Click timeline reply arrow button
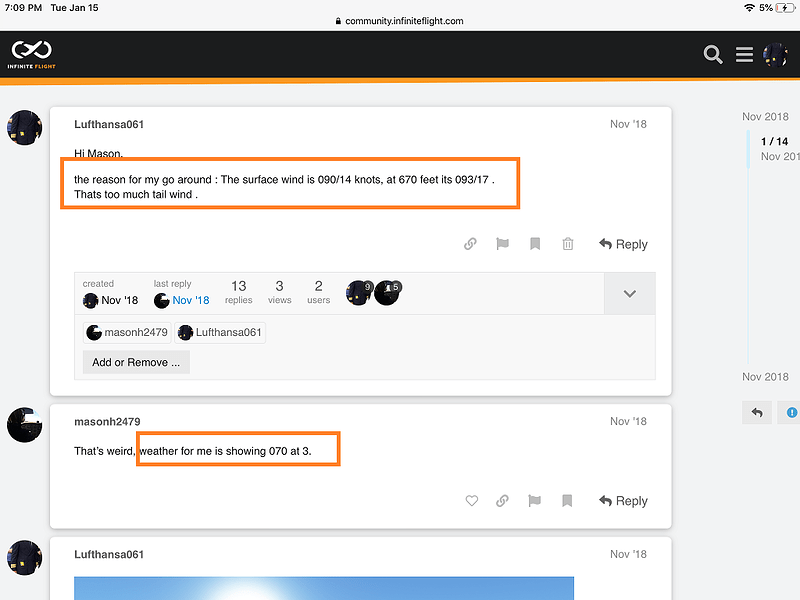Image resolution: width=800 pixels, height=600 pixels. 757,412
